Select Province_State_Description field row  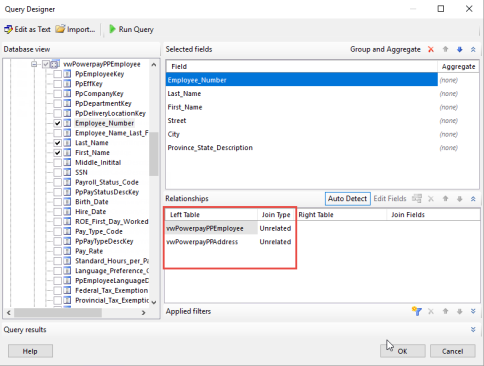point(301,148)
